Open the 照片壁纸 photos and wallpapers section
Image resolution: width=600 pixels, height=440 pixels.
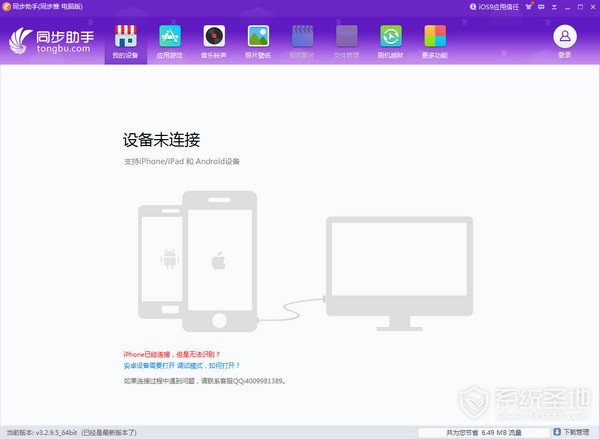[258, 42]
